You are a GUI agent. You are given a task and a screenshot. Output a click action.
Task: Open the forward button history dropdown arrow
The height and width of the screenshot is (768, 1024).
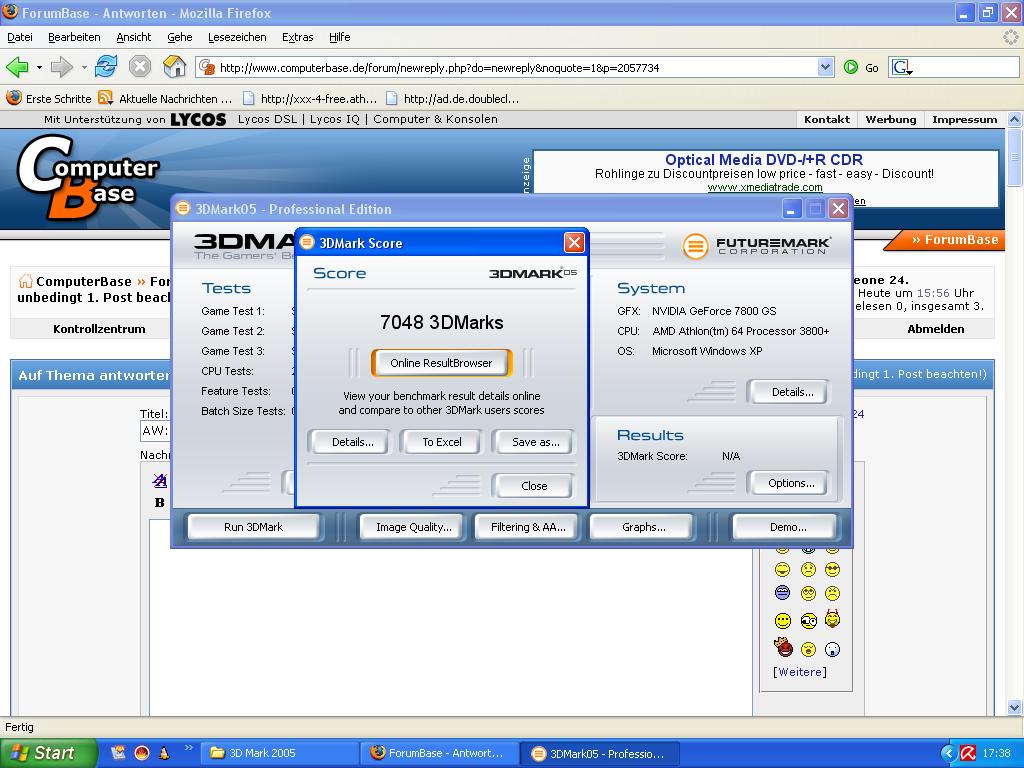(84, 67)
